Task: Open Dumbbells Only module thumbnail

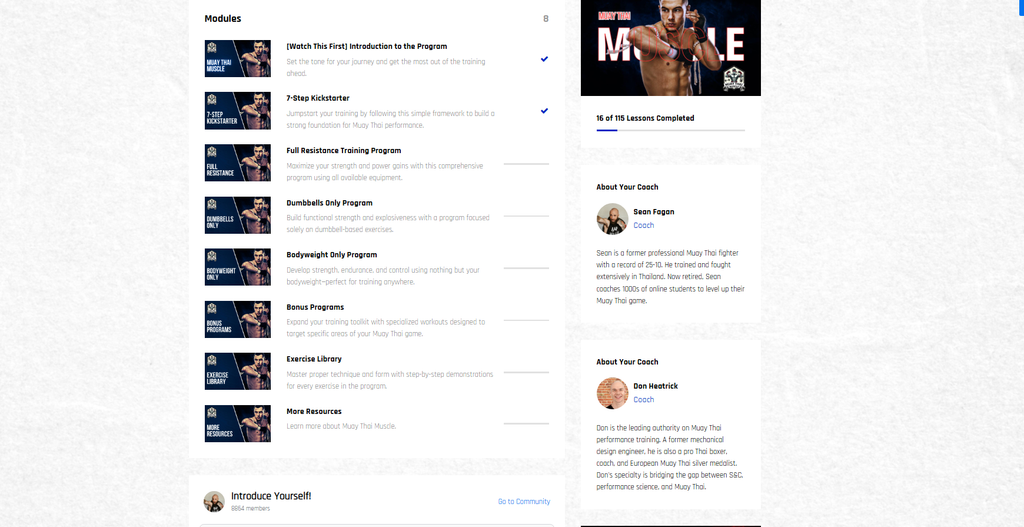Action: pos(238,215)
